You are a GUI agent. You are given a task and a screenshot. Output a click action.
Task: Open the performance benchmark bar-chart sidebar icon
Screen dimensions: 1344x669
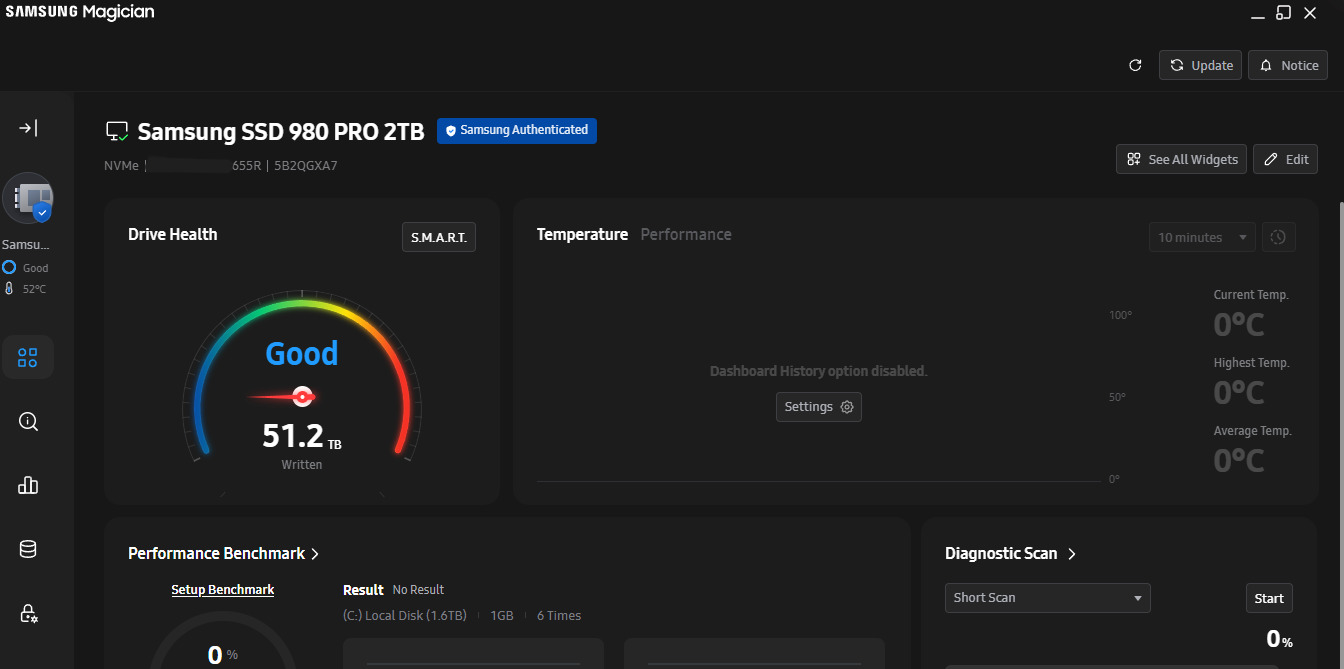coord(28,485)
